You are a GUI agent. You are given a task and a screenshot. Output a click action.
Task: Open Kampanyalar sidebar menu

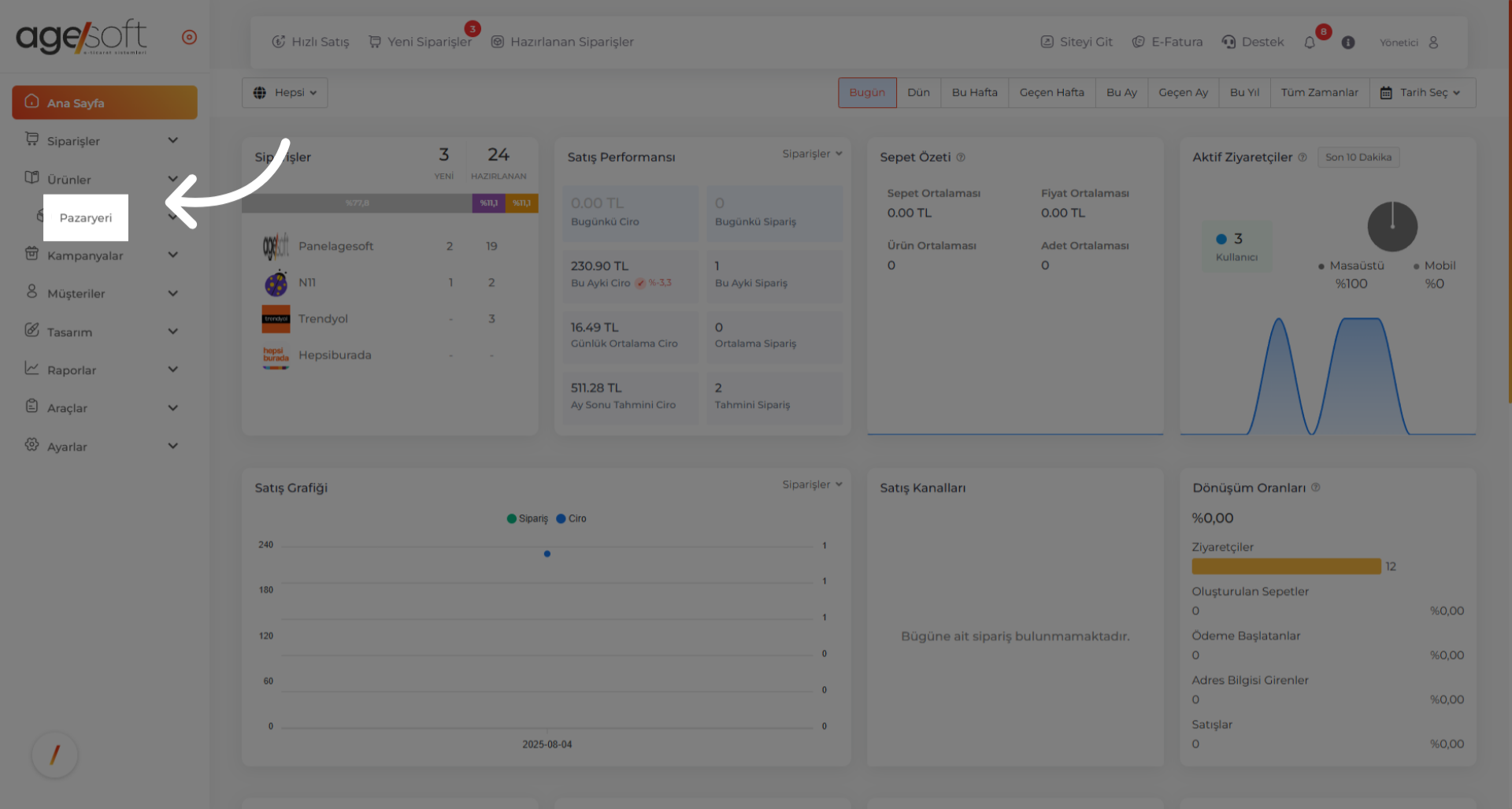pyautogui.click(x=105, y=255)
